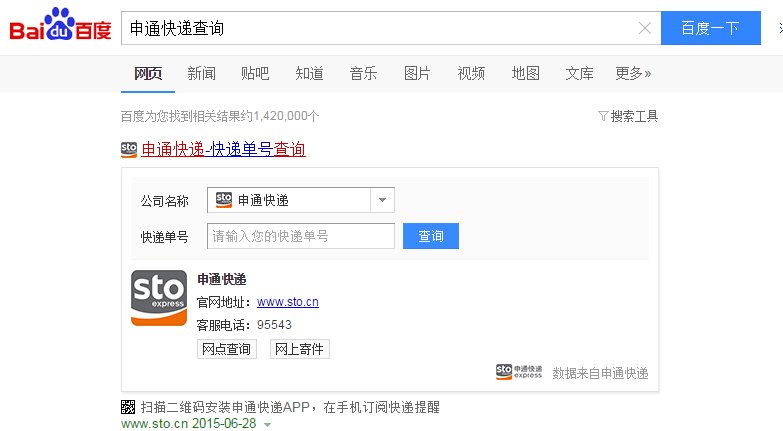Click the 快递单号 tracking number input
Viewport: 783px width, 431px height.
[x=301, y=236]
